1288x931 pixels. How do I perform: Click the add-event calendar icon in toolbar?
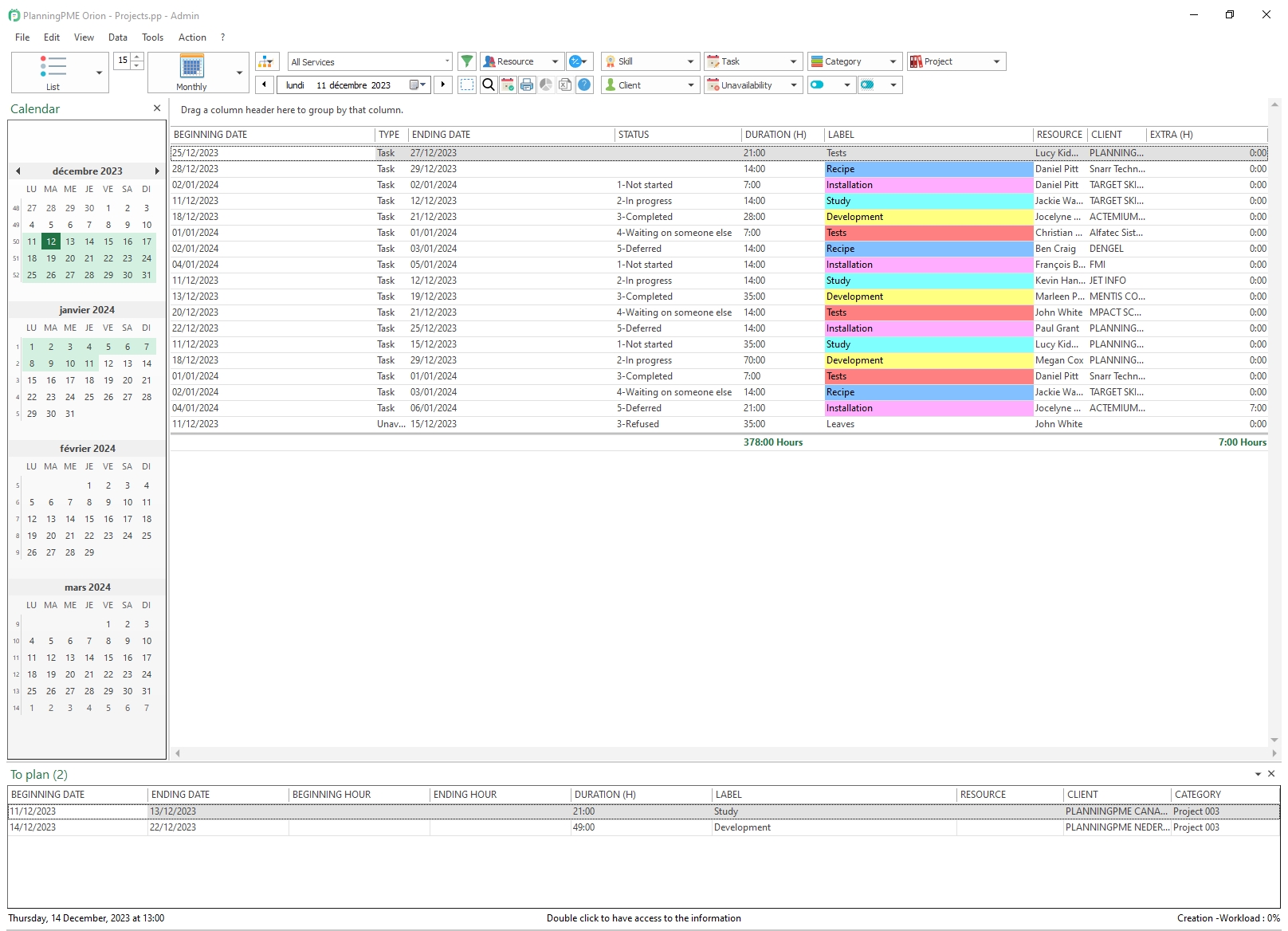click(x=508, y=84)
